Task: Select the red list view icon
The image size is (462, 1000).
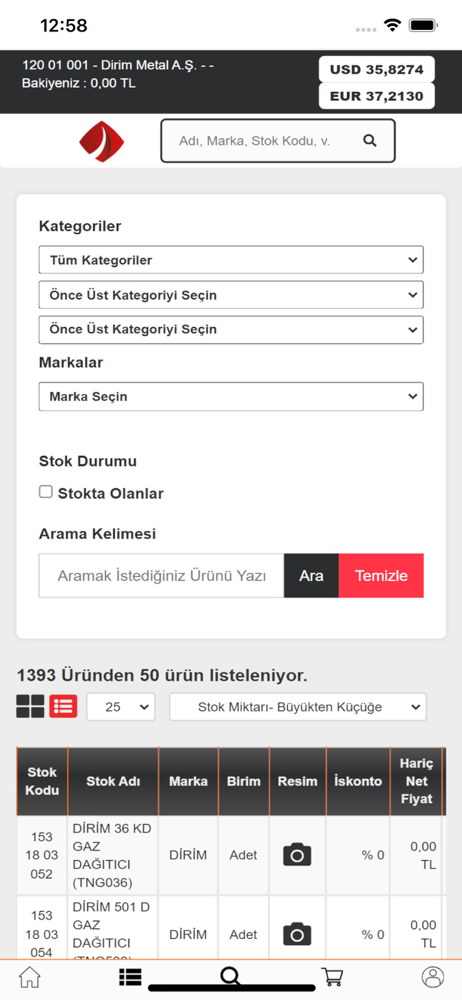Action: (63, 707)
